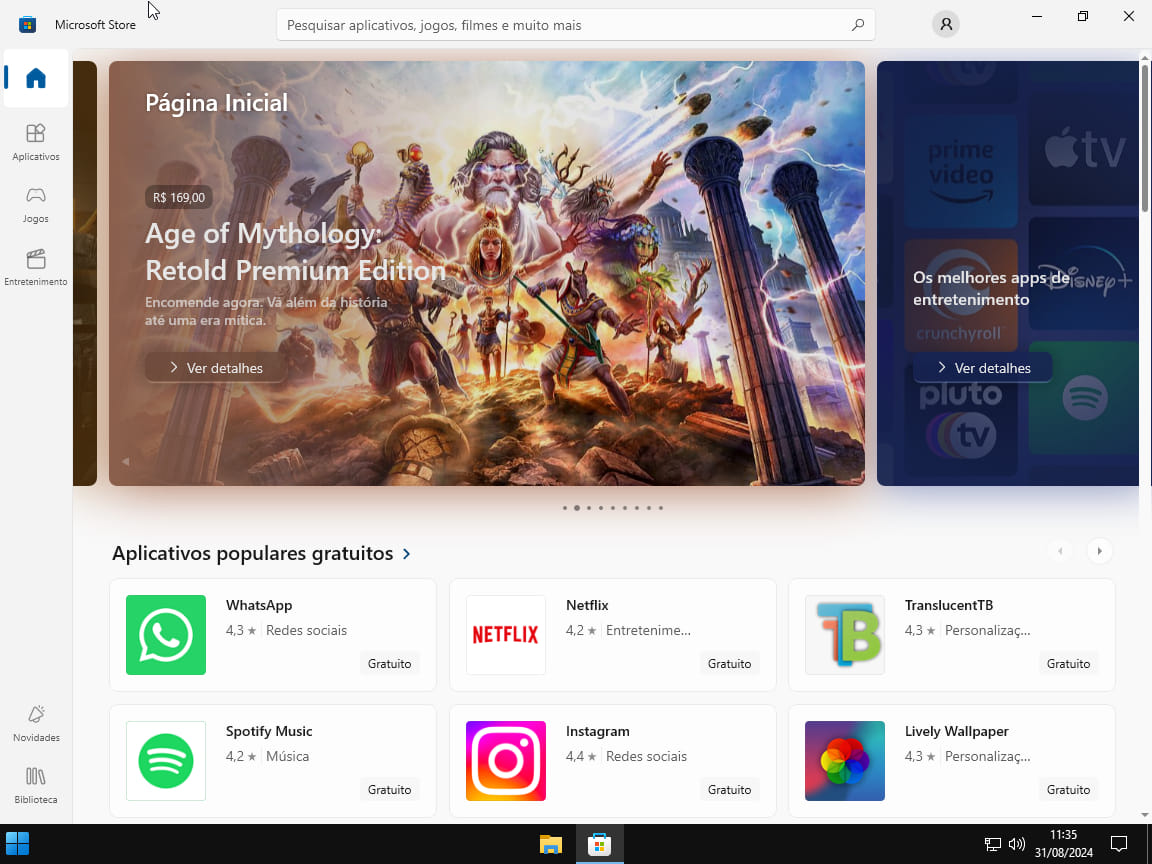Viewport: 1152px width, 864px height.
Task: Click the Instagram title text
Action: [x=597, y=731]
